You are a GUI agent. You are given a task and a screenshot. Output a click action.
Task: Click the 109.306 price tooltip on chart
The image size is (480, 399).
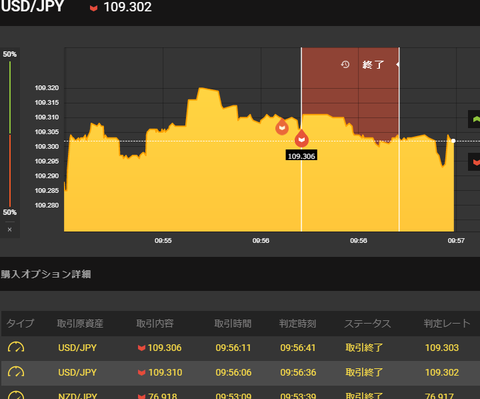[x=301, y=156]
